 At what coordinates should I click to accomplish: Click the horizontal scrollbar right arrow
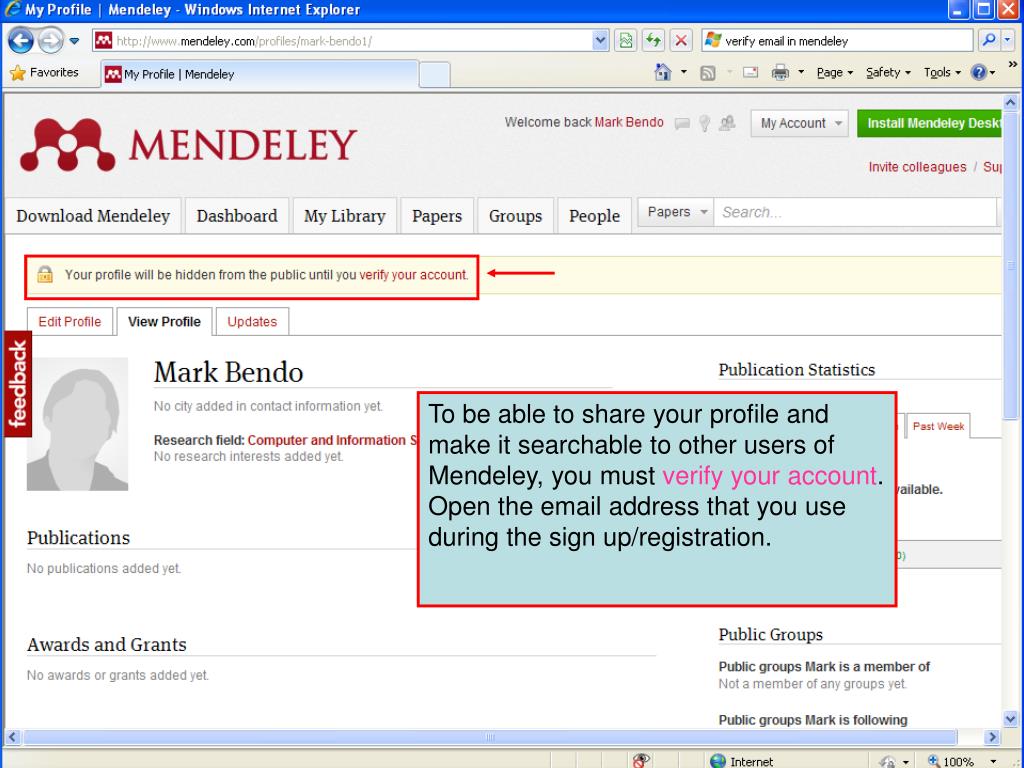[992, 737]
